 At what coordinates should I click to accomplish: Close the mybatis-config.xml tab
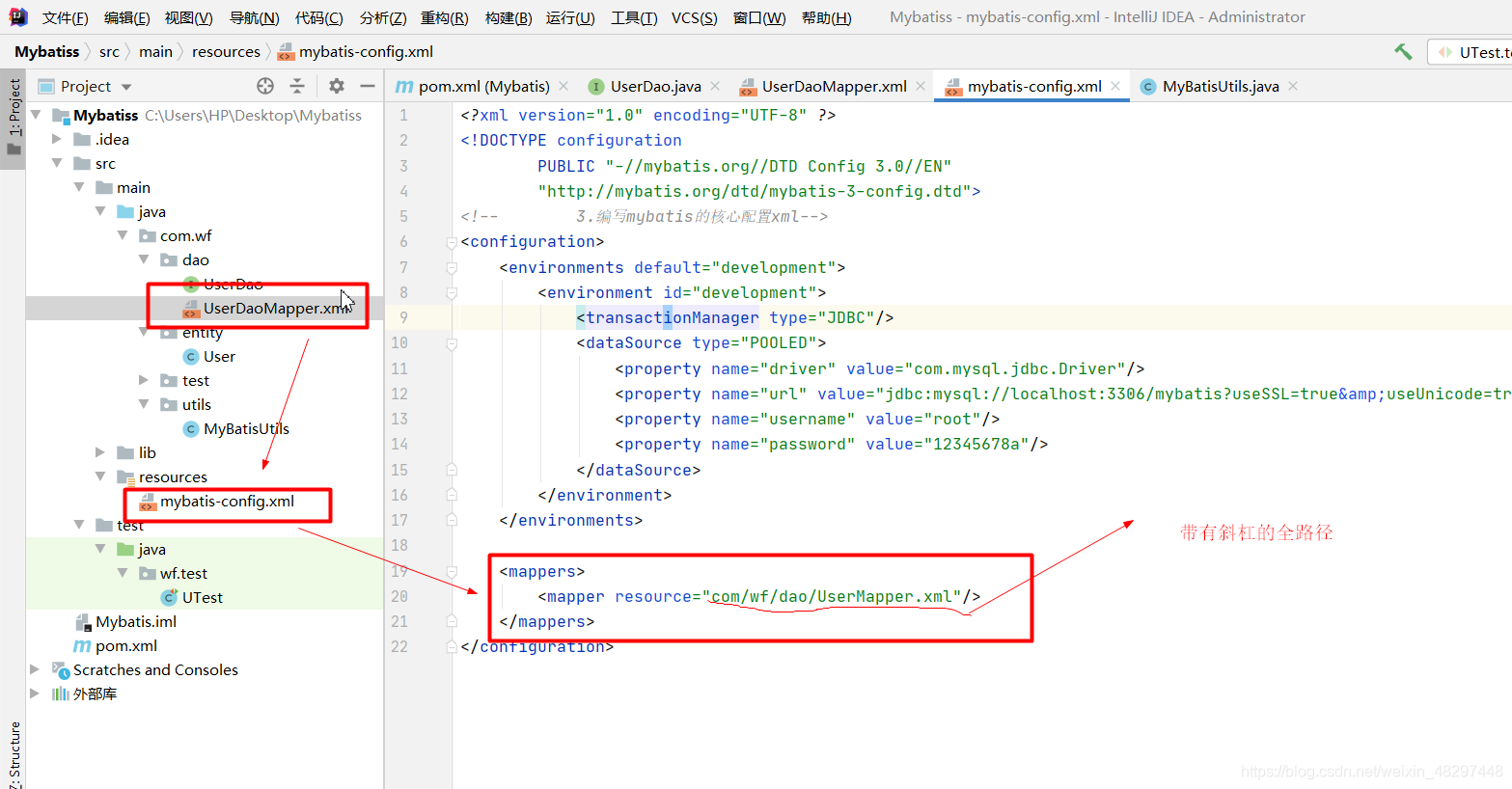click(1115, 86)
